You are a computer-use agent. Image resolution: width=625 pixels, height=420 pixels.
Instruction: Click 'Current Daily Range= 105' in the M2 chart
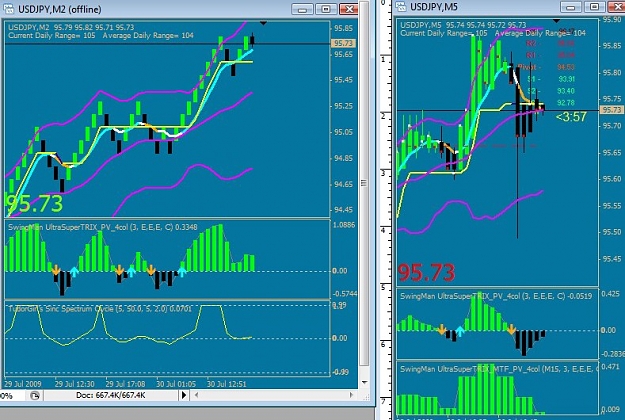[x=52, y=35]
